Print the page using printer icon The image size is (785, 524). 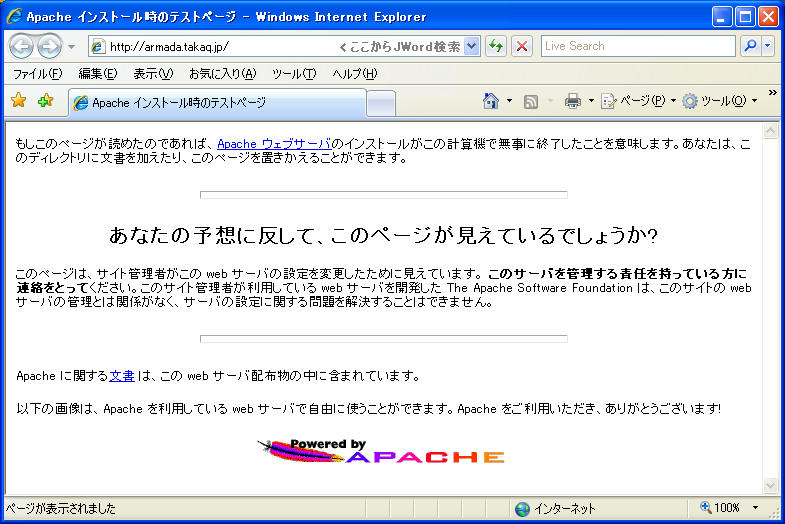(573, 101)
